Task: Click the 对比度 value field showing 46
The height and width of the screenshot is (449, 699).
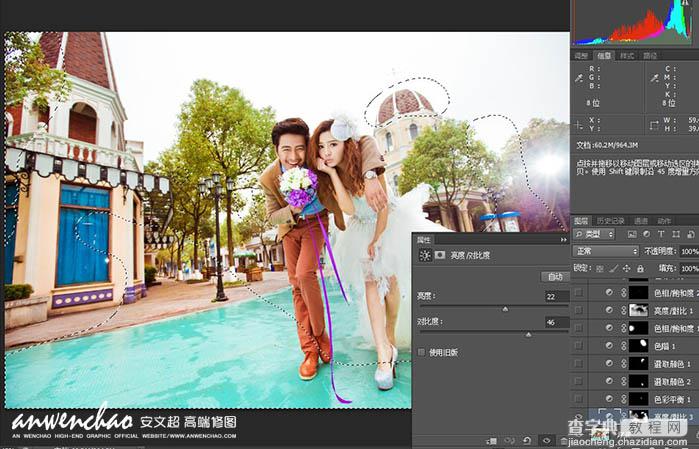Action: [557, 322]
